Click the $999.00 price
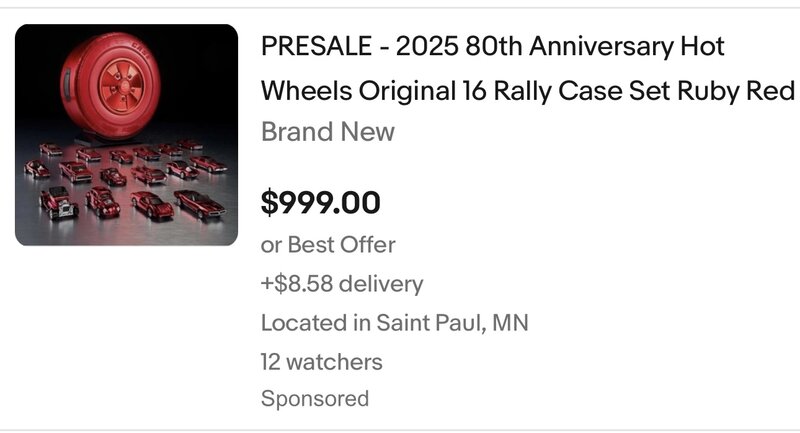The height and width of the screenshot is (433, 800). [x=320, y=203]
